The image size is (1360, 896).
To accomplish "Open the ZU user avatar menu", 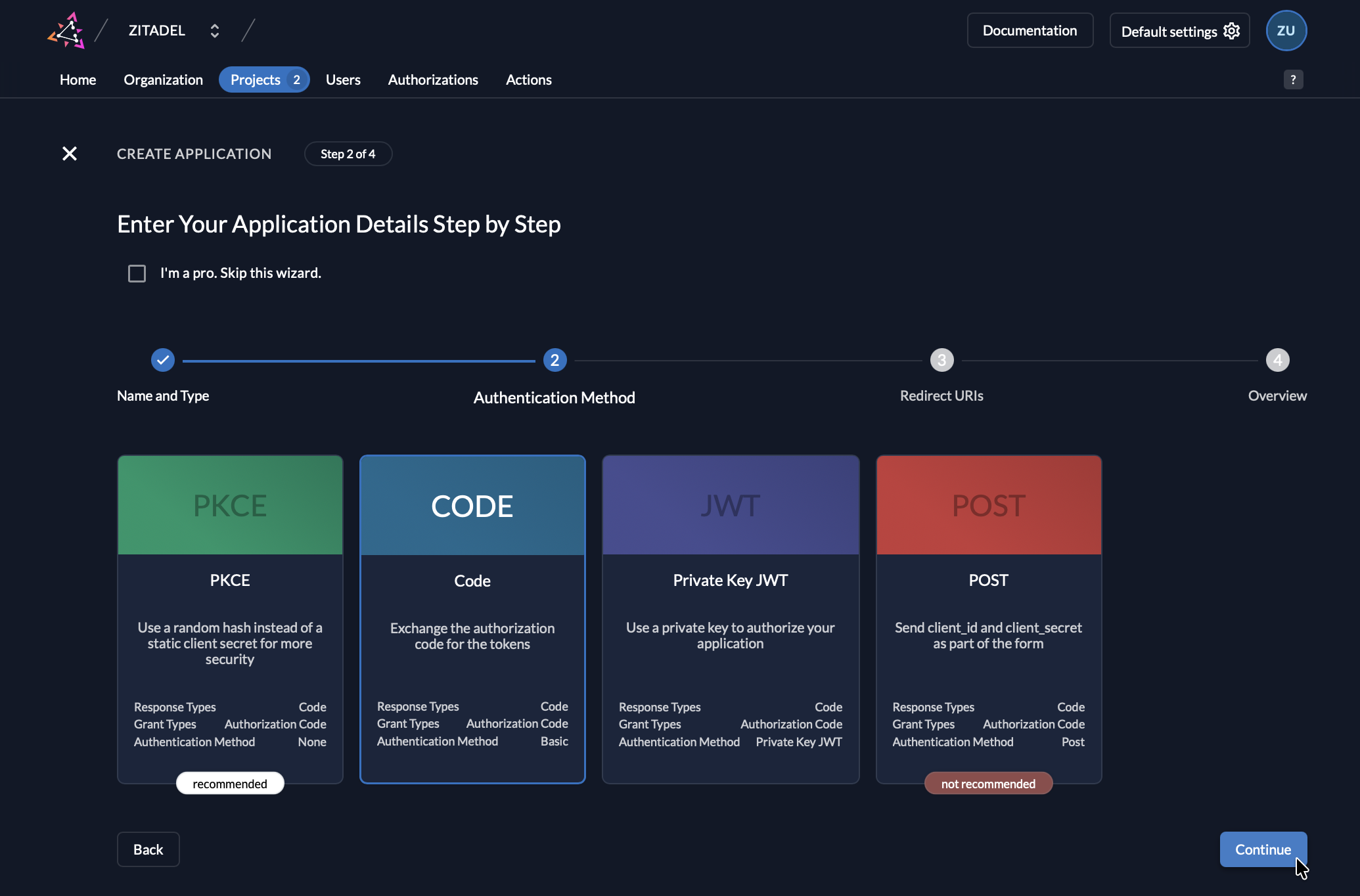I will pyautogui.click(x=1286, y=30).
